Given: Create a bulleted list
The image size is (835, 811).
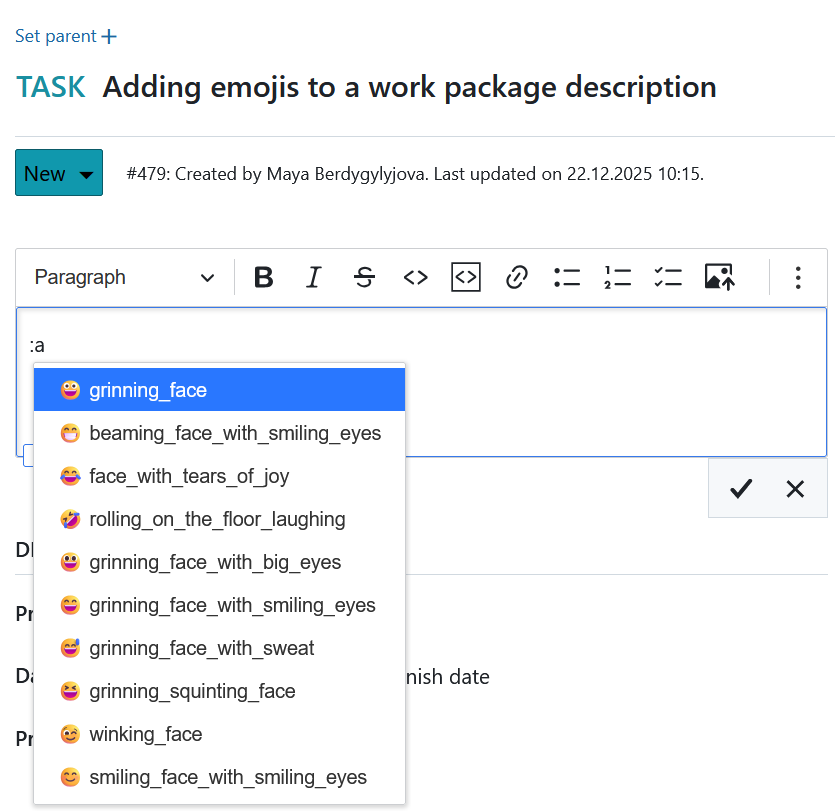Looking at the screenshot, I should tap(567, 277).
